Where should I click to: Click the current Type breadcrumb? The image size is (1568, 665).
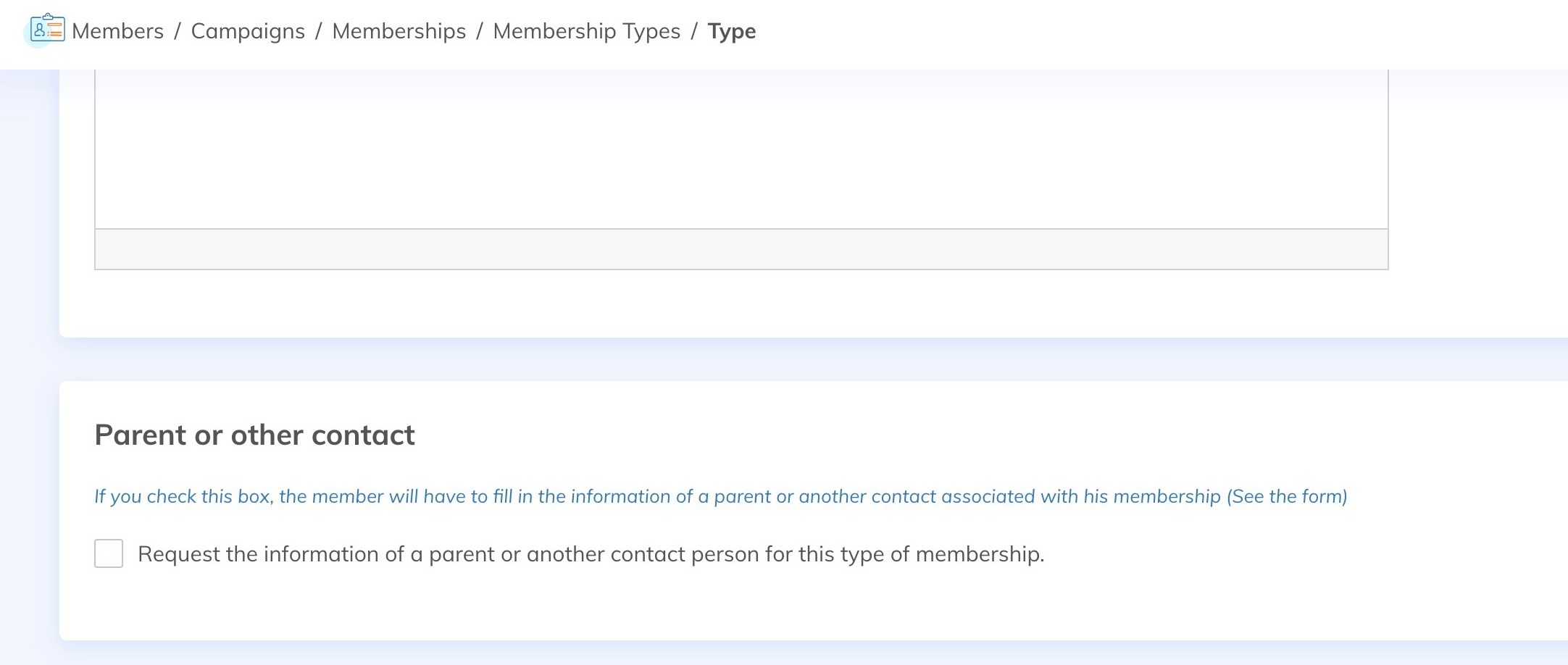point(731,31)
